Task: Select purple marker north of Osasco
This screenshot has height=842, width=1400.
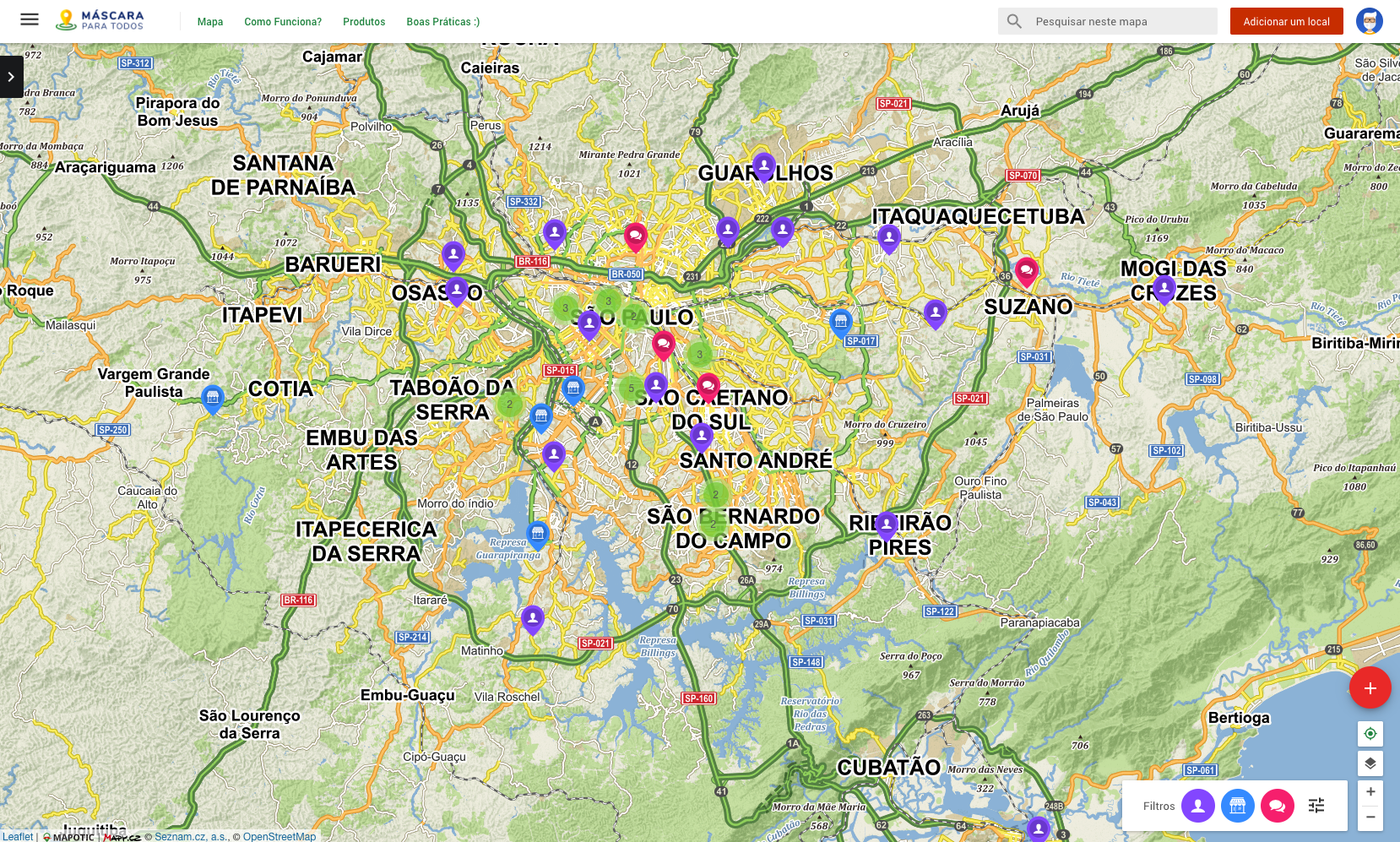Action: pos(453,254)
